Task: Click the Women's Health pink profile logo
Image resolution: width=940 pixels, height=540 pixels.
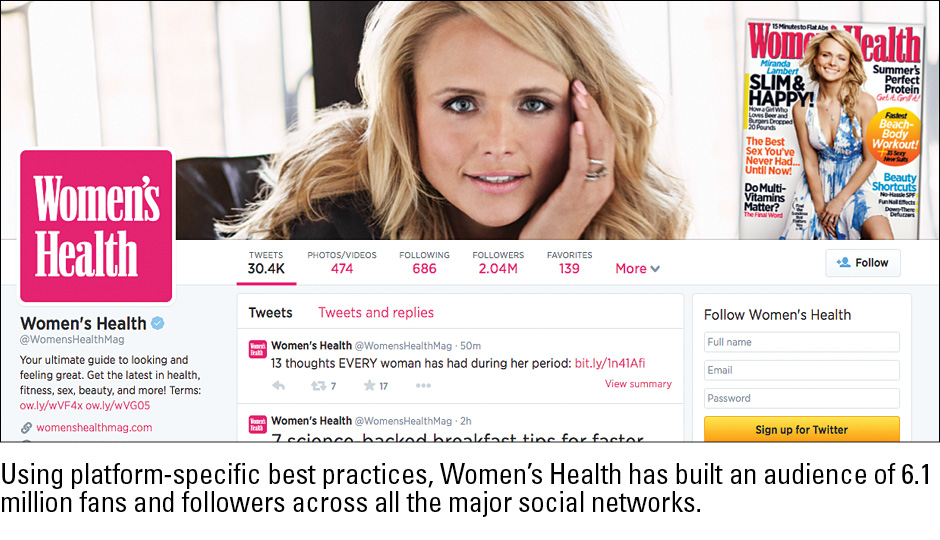Action: 96,226
